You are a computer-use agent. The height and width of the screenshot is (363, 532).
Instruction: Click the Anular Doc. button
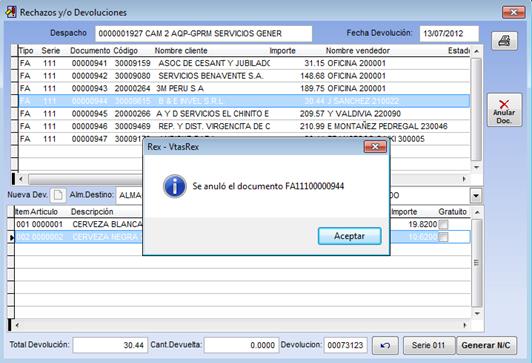pos(504,110)
